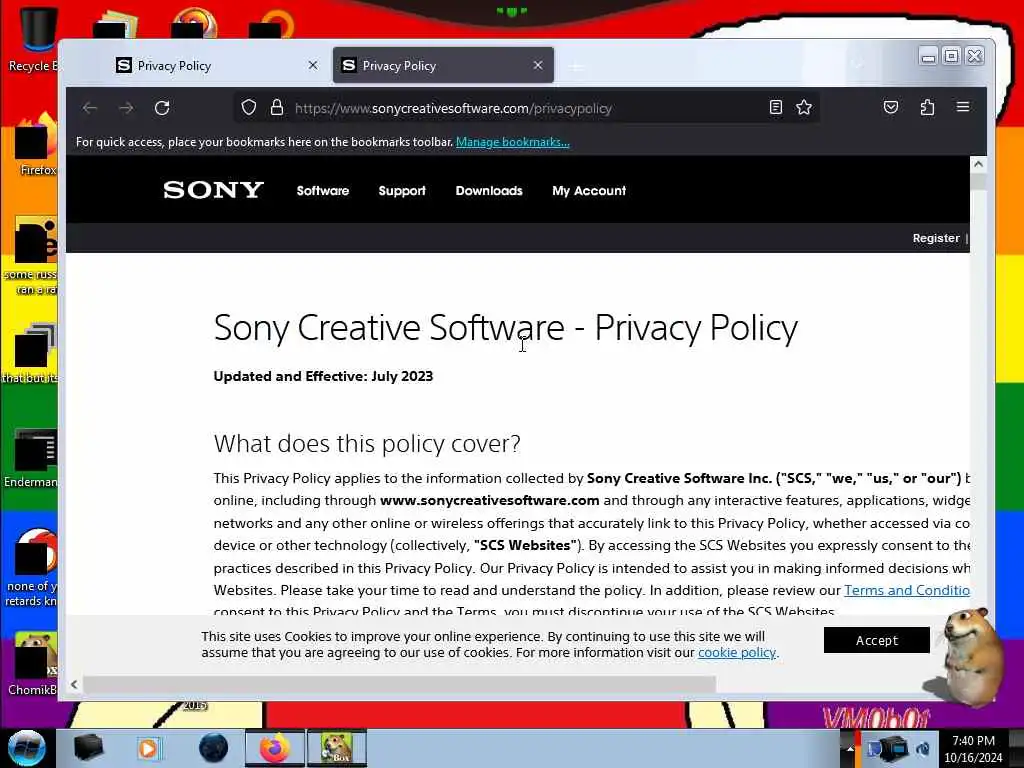The image size is (1024, 768).
Task: Open the media player taskbar icon
Action: [148, 748]
